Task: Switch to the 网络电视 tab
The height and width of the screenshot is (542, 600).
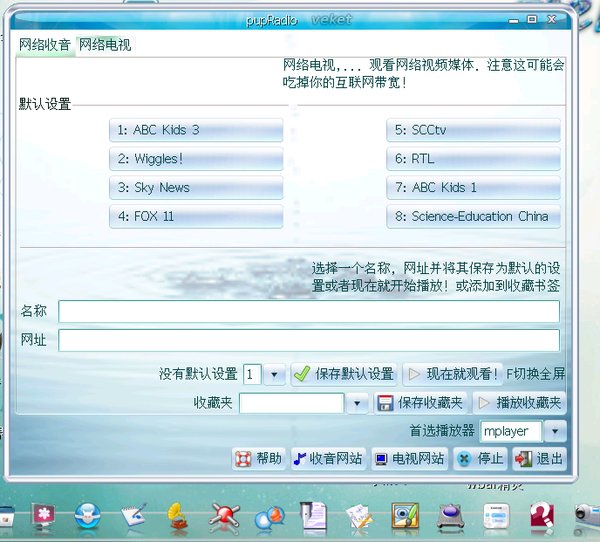Action: 105,45
